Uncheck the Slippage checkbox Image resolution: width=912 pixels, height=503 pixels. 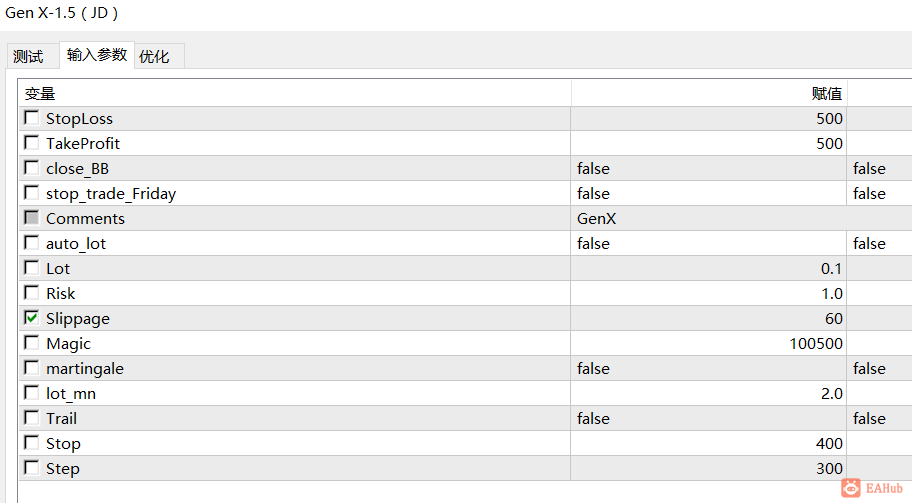pos(32,318)
